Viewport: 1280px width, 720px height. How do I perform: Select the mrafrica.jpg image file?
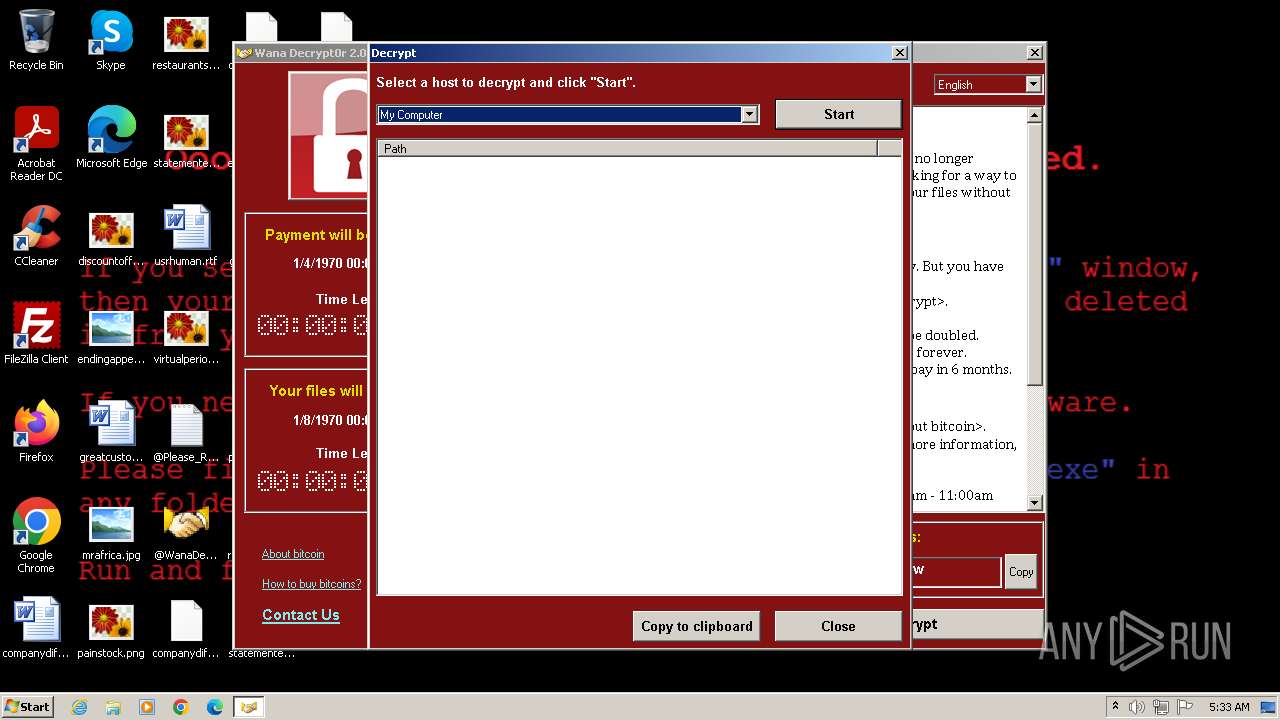(x=111, y=532)
